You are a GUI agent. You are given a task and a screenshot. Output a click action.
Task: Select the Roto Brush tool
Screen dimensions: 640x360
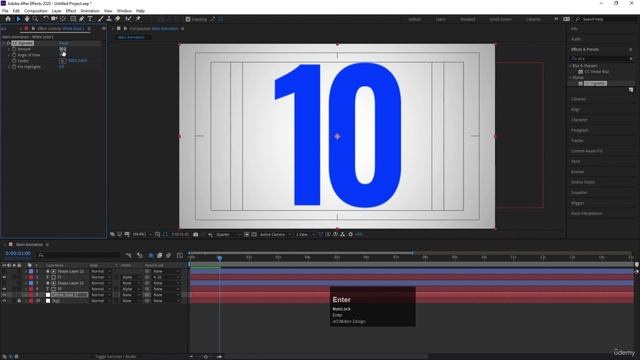click(129, 19)
